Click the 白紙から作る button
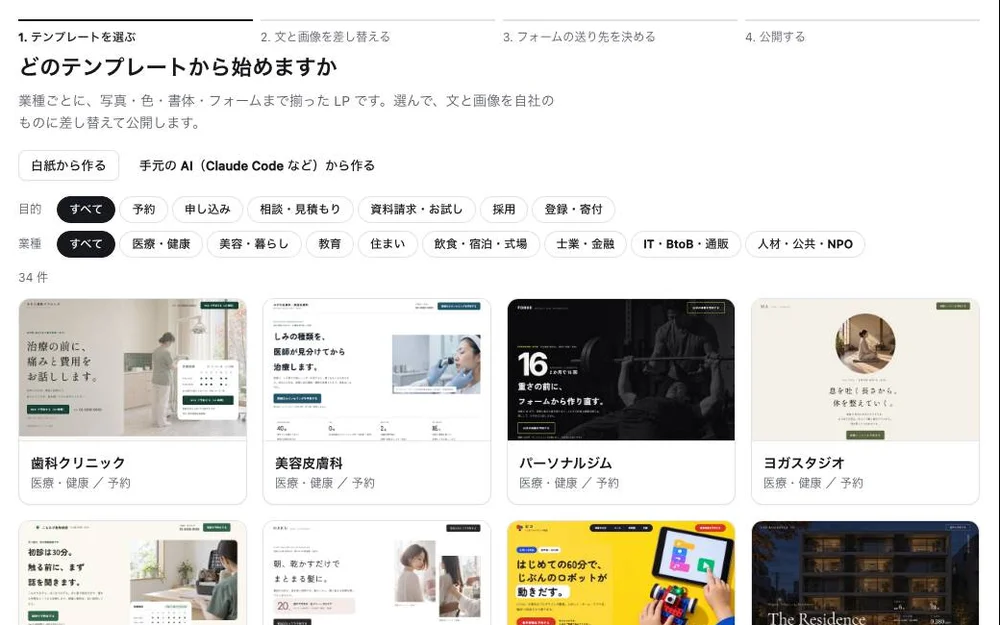This screenshot has height=625, width=1000. click(x=69, y=166)
